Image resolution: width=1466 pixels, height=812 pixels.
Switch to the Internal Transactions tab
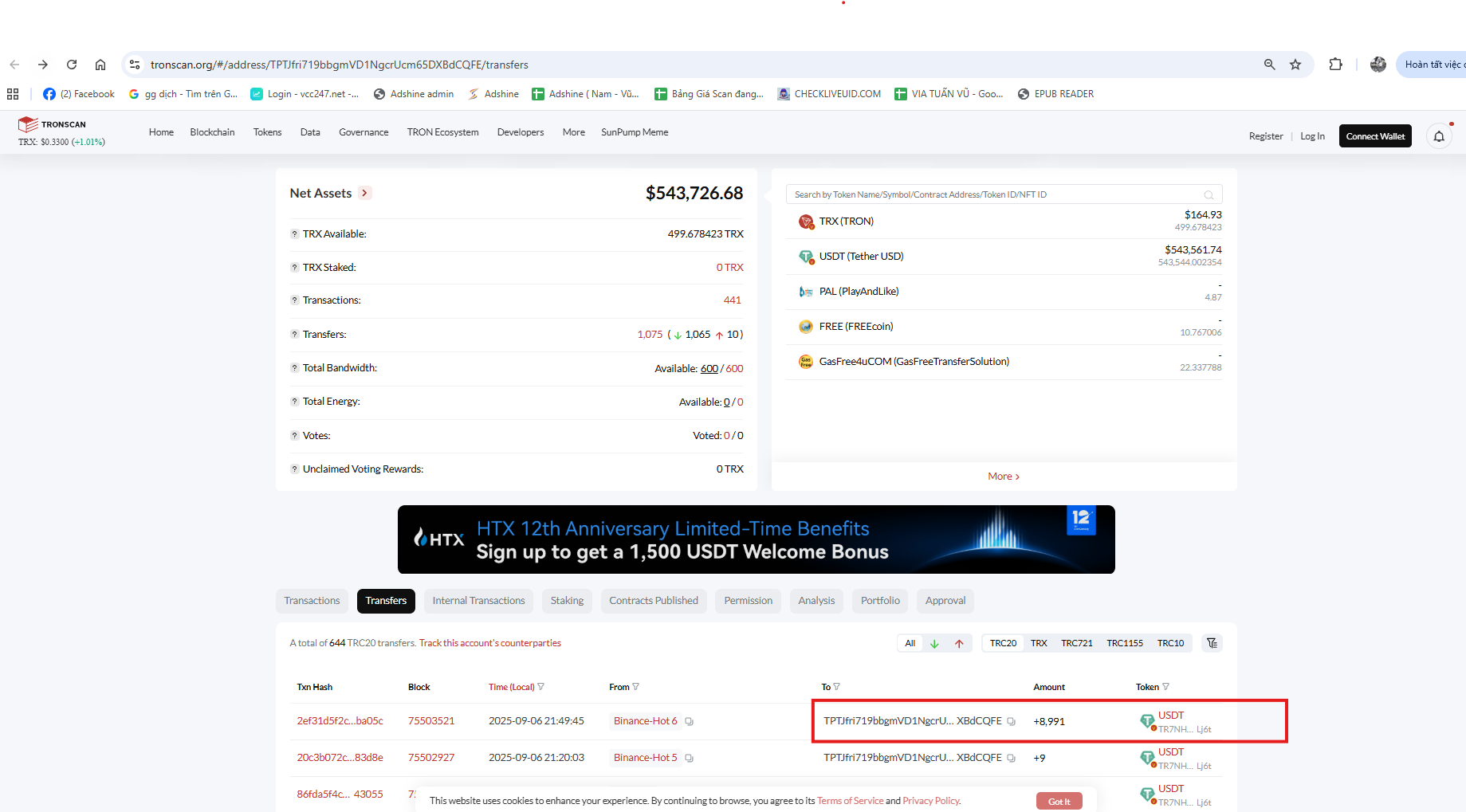(x=479, y=601)
